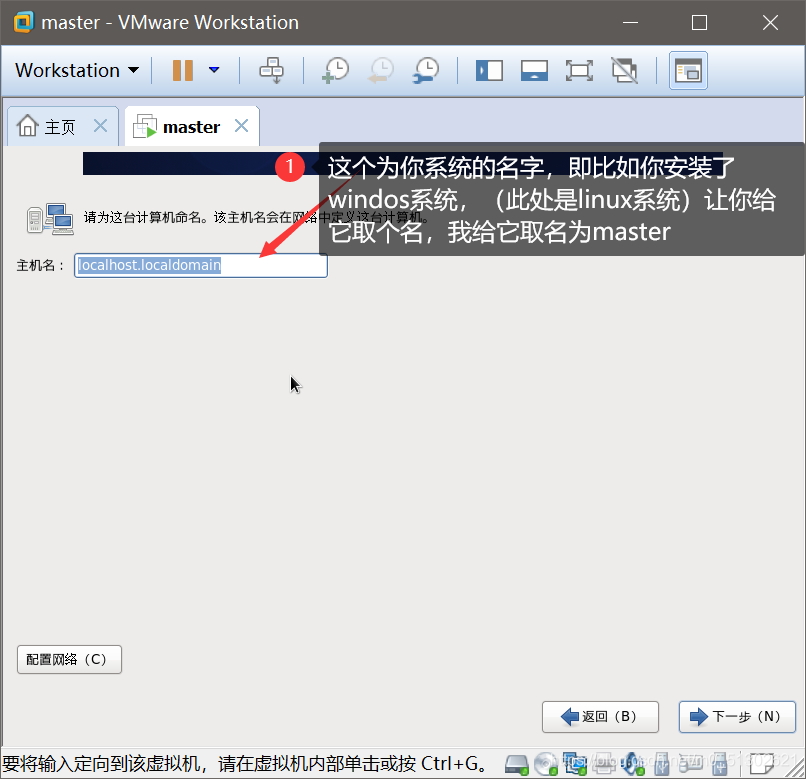Screen dimensions: 806x779
Task: Enter full screen mode
Action: click(x=579, y=70)
